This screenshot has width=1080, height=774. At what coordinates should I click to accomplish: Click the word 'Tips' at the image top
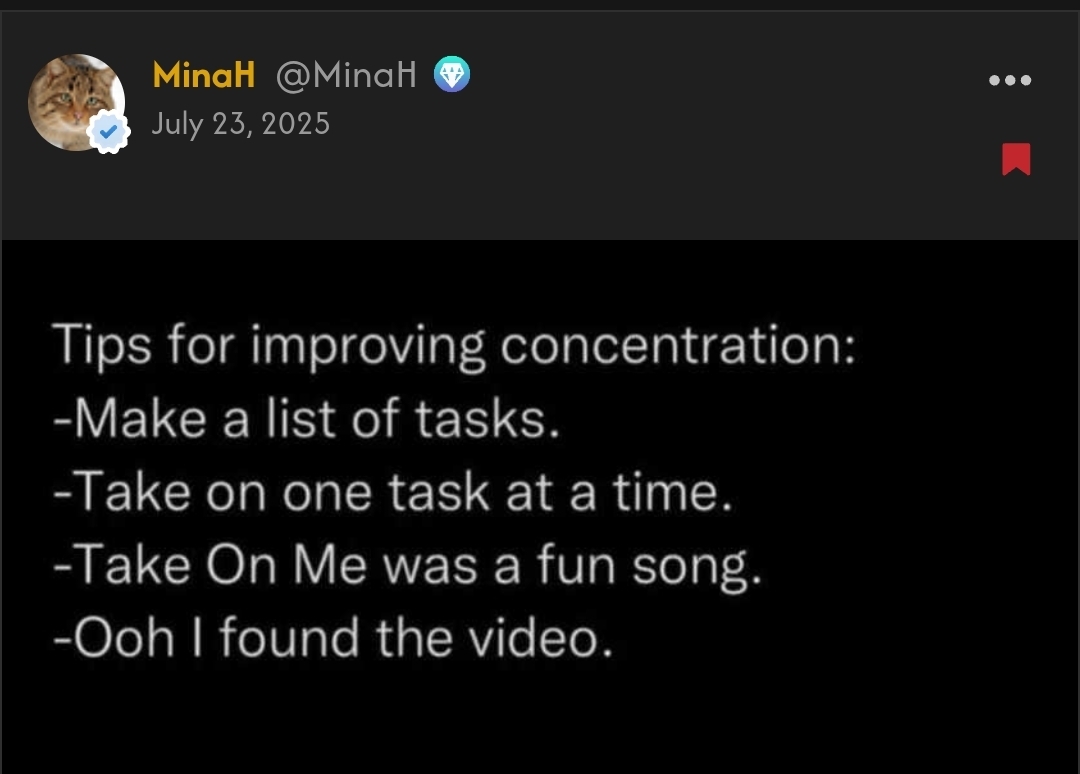click(101, 345)
